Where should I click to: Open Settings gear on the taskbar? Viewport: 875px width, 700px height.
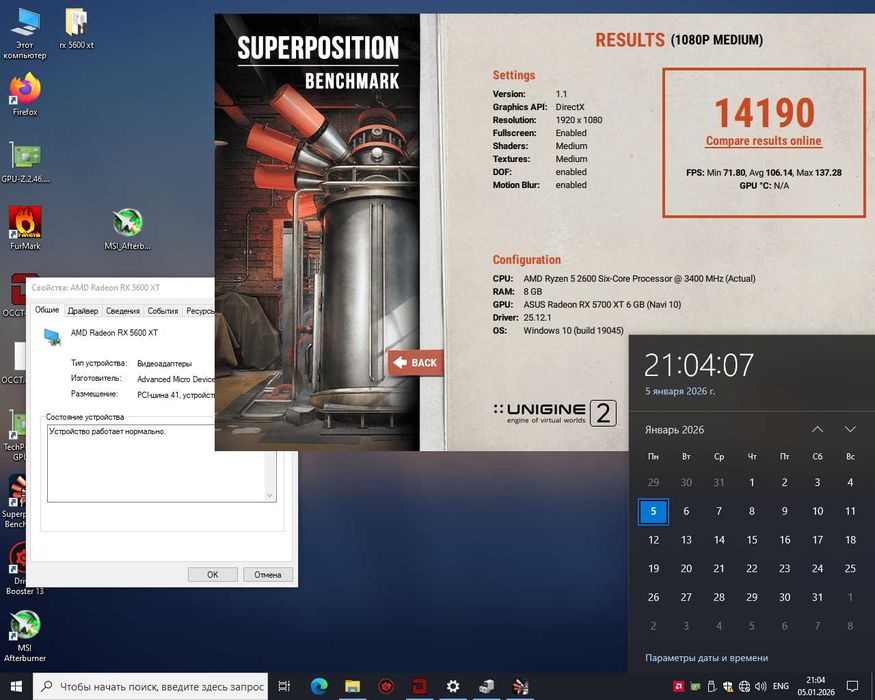coord(453,686)
